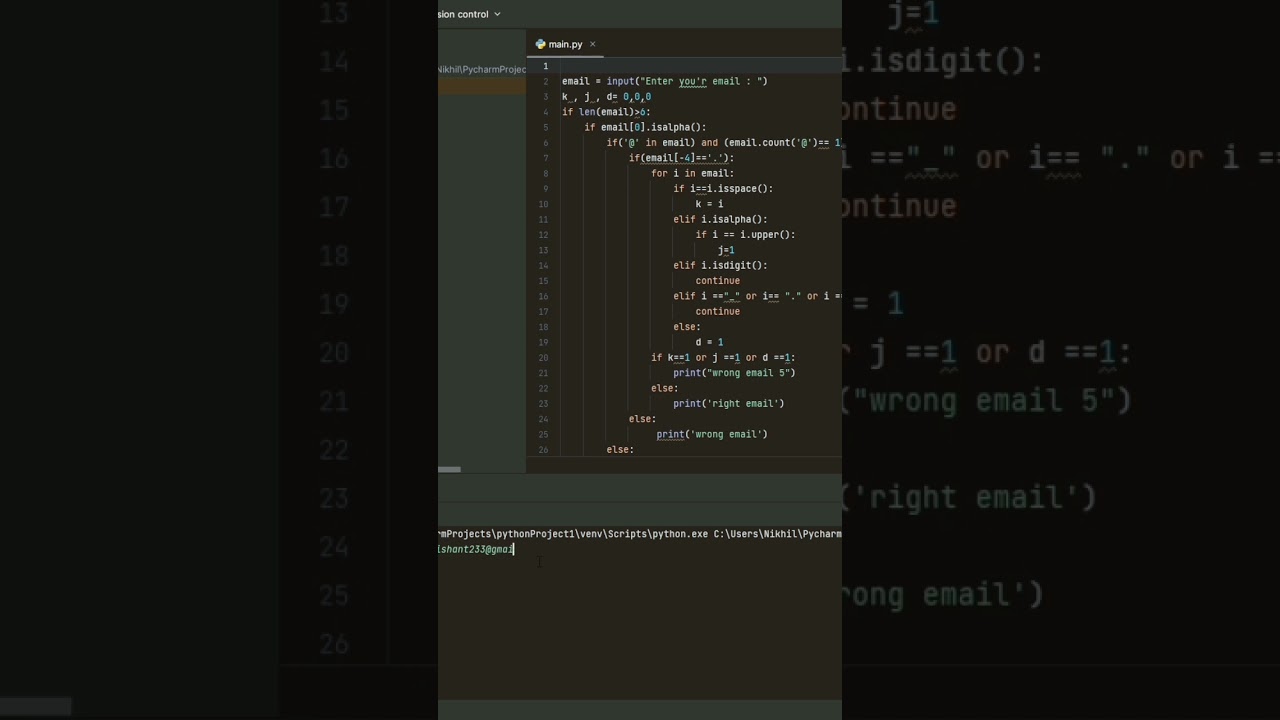Screen dimensions: 1280x720
Task: Click the "if(email[-4]=='.')" line
Action: pyautogui.click(x=681, y=158)
